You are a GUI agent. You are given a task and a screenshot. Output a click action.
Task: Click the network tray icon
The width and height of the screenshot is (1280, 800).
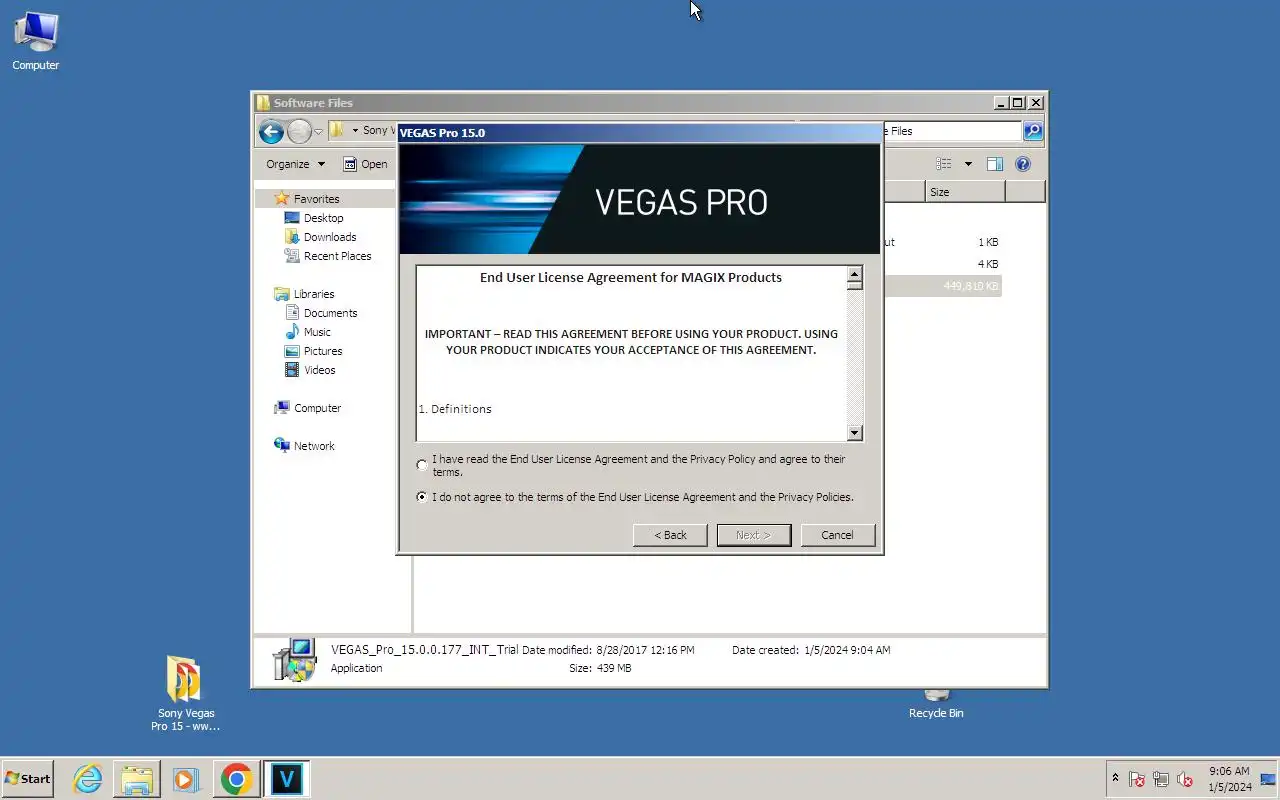1161,779
